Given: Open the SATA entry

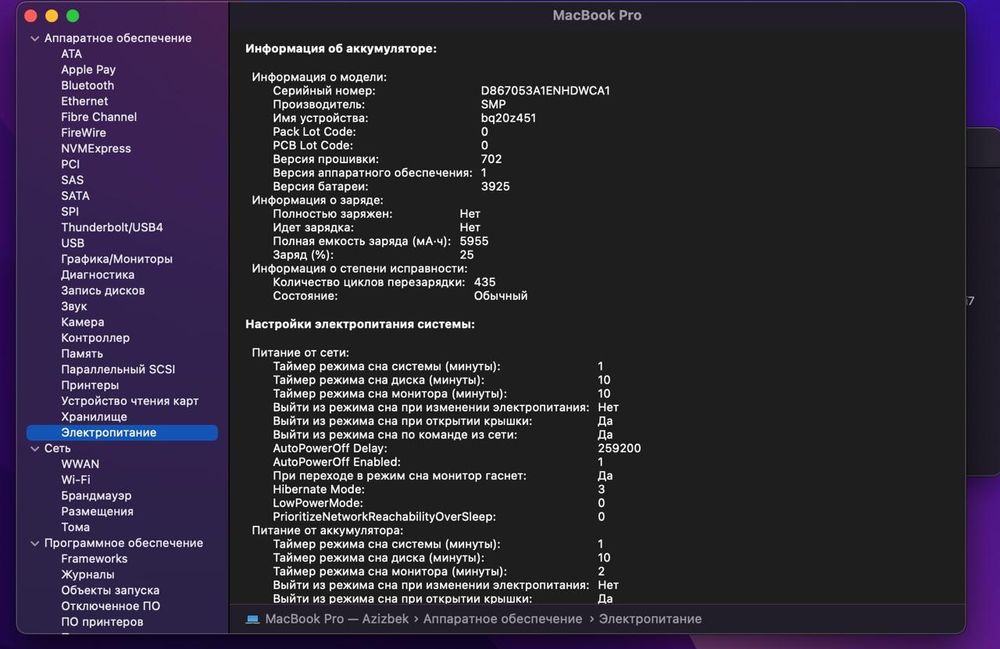Looking at the screenshot, I should (75, 196).
